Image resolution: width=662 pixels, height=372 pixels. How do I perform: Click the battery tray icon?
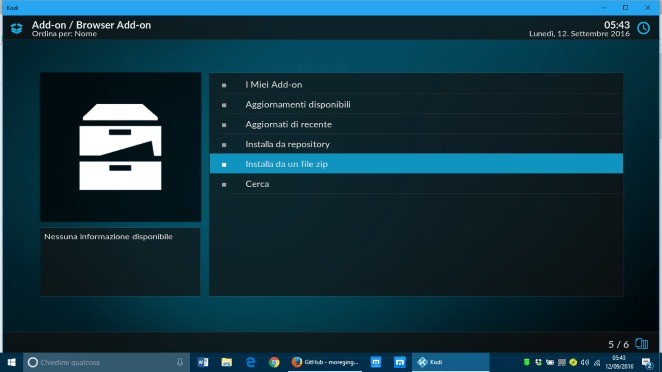click(x=550, y=362)
